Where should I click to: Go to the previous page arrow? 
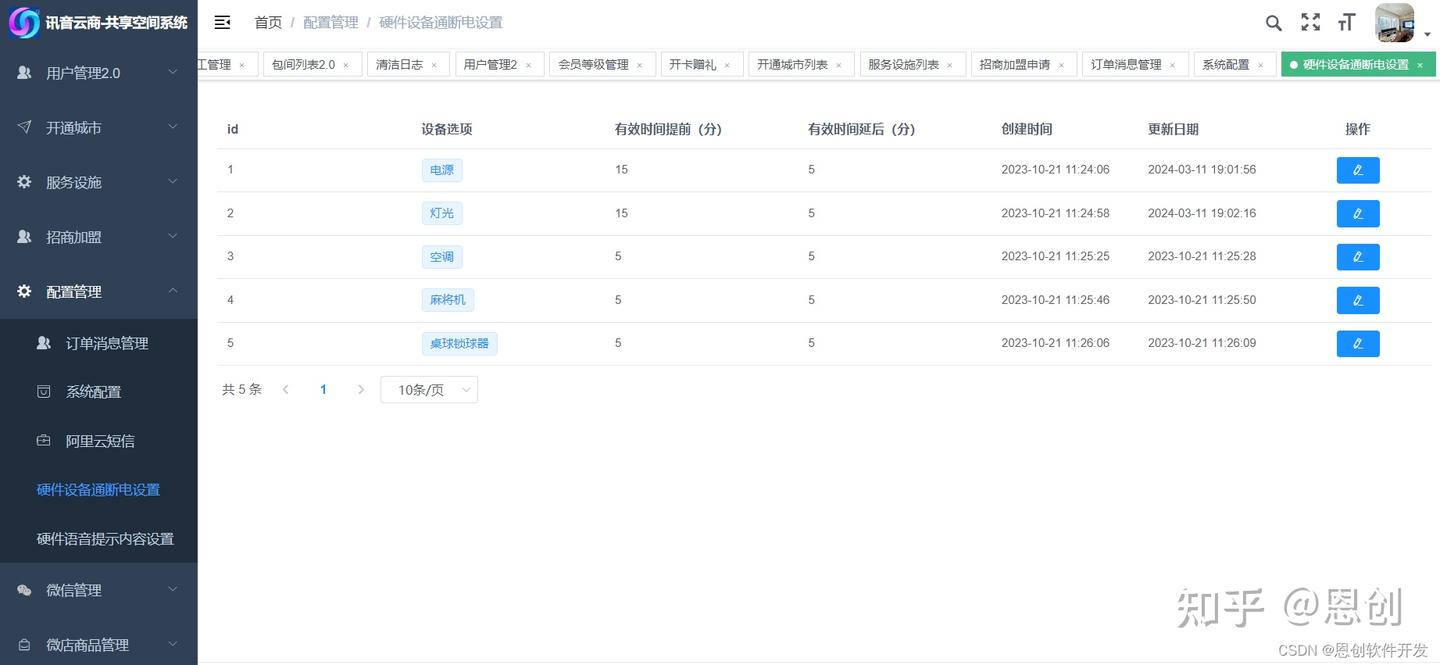(x=286, y=390)
